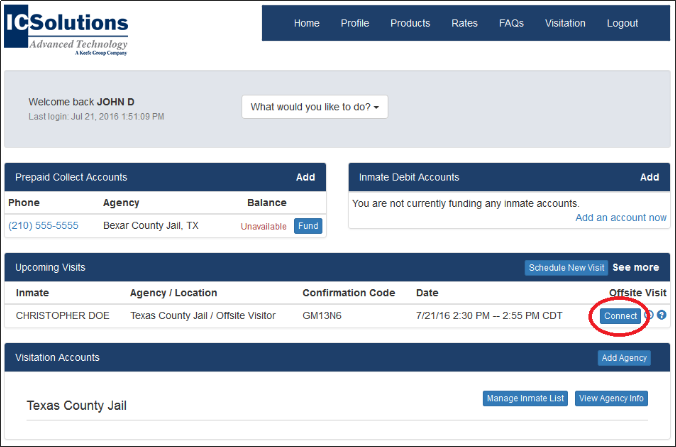Open the Rates menu item
Viewport: 676px width, 447px height.
click(x=464, y=23)
